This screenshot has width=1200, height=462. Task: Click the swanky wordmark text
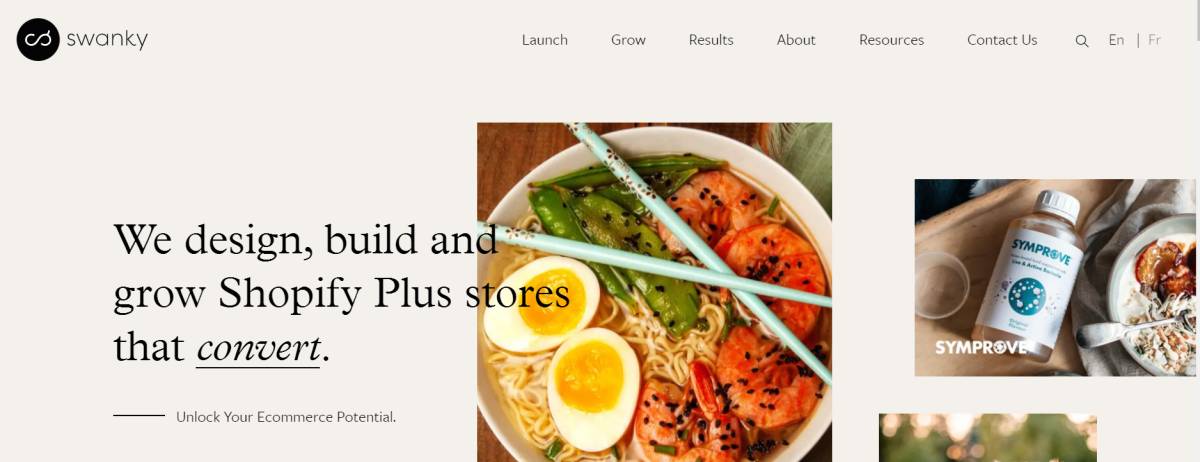point(107,40)
